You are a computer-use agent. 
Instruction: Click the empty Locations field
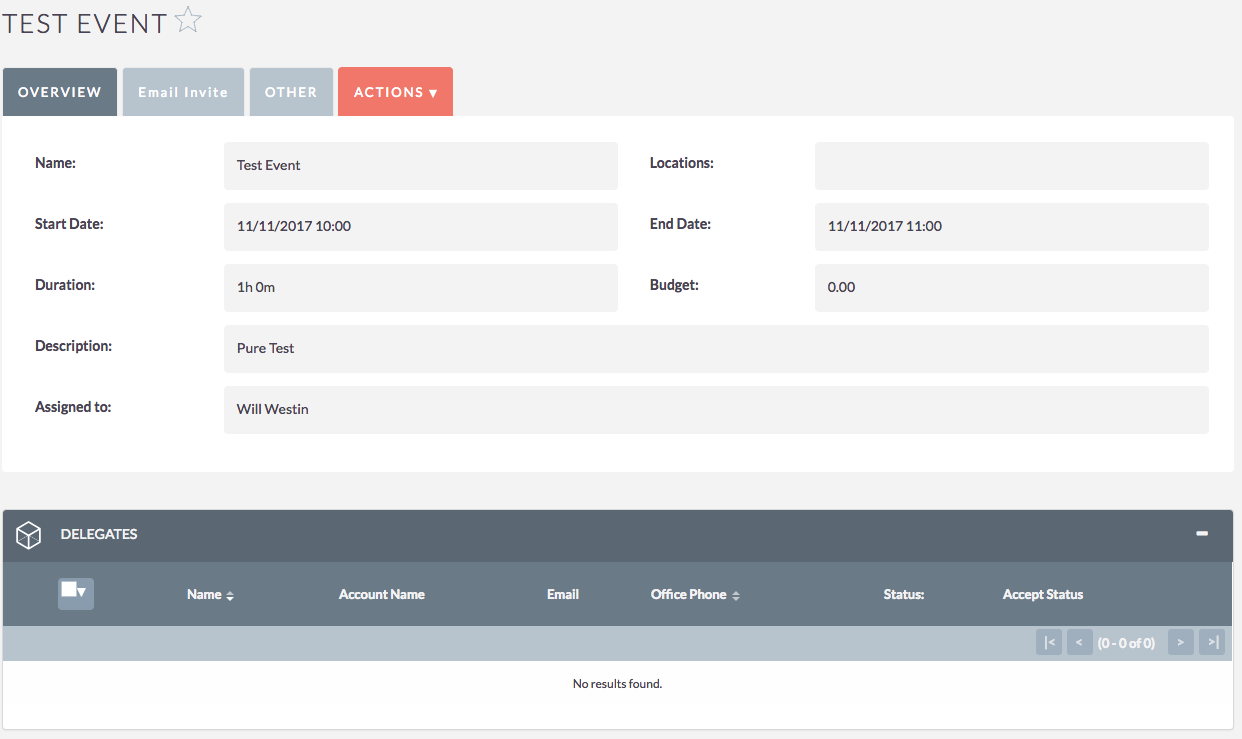coord(1012,166)
